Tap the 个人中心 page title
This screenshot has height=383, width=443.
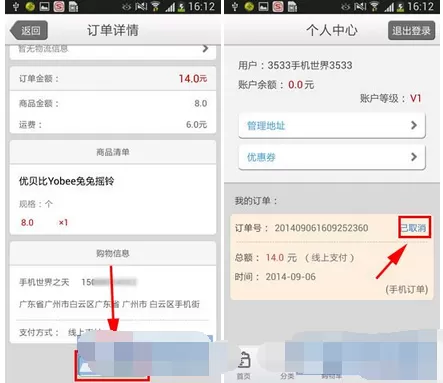coord(332,30)
